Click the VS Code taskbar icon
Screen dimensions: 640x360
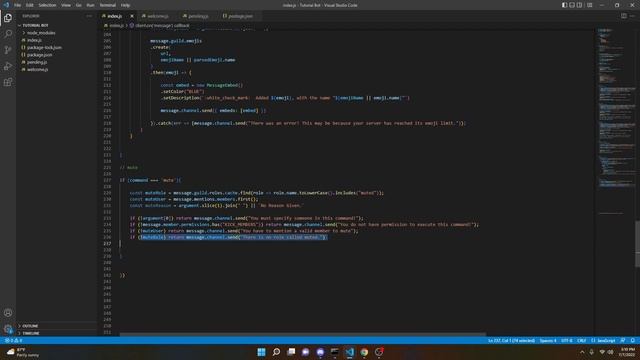349,352
